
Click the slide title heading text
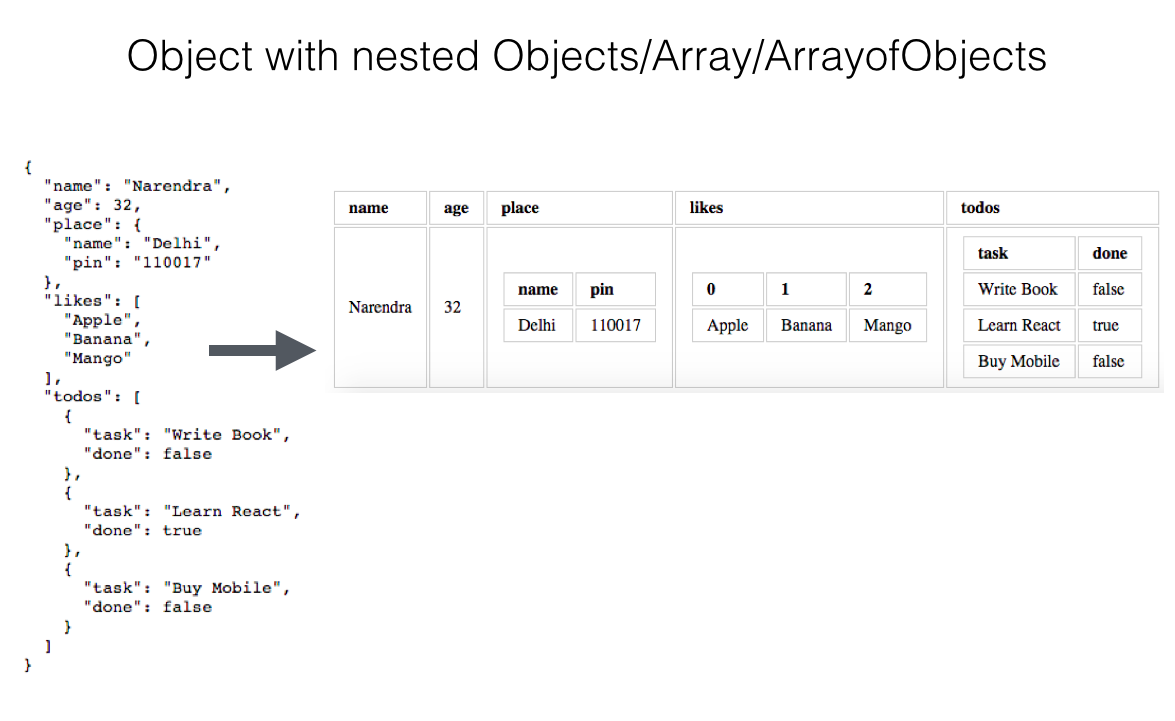click(587, 56)
